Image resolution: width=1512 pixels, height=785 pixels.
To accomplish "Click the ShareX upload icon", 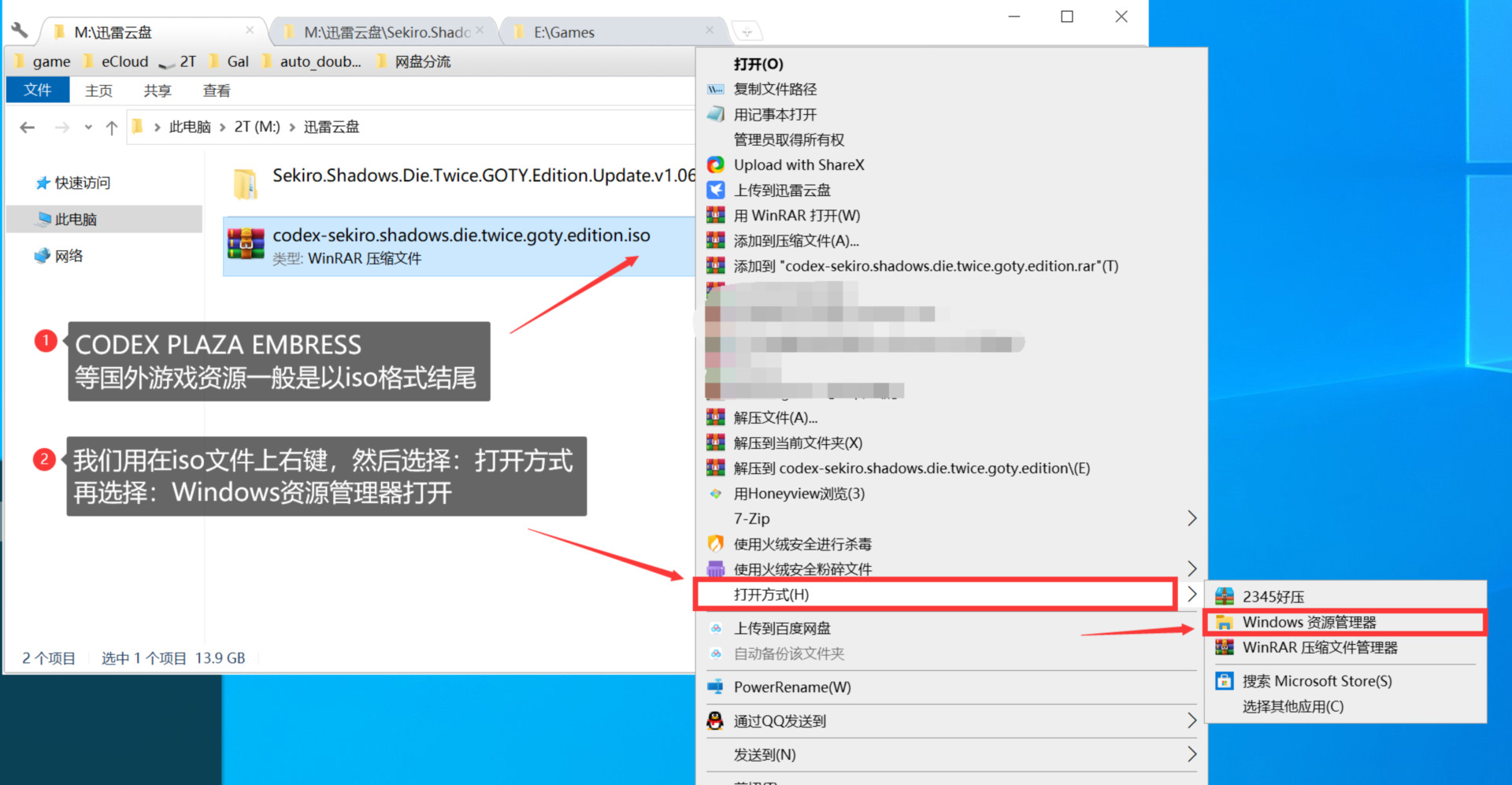I will [715, 165].
